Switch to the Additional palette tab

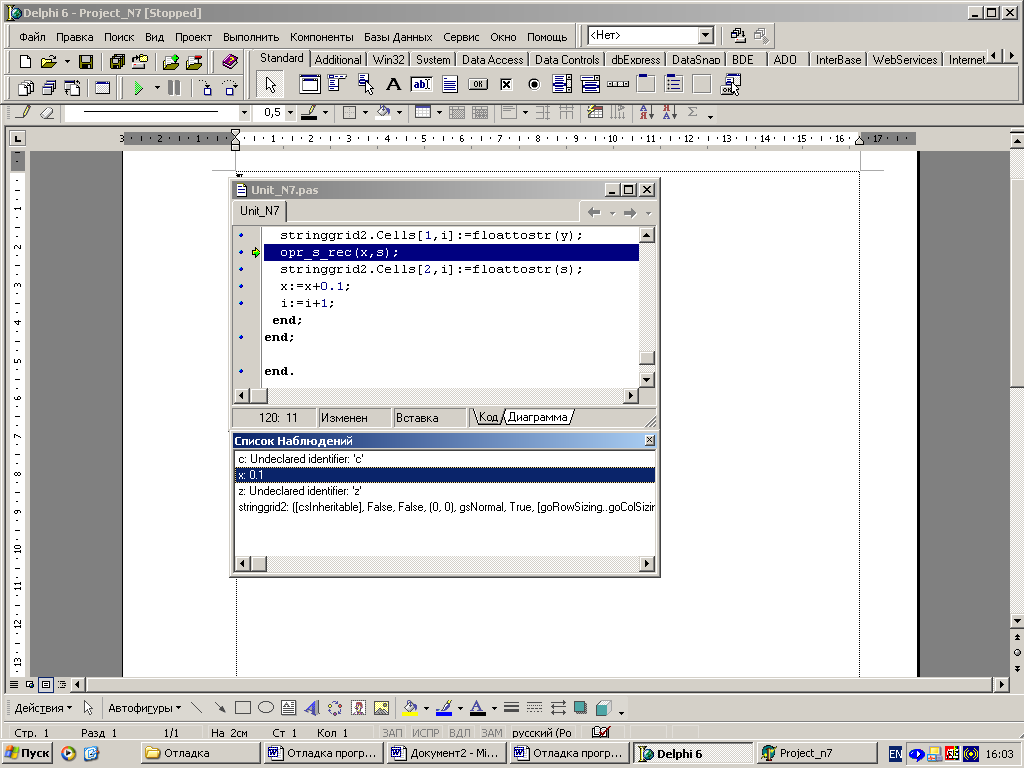tap(338, 59)
